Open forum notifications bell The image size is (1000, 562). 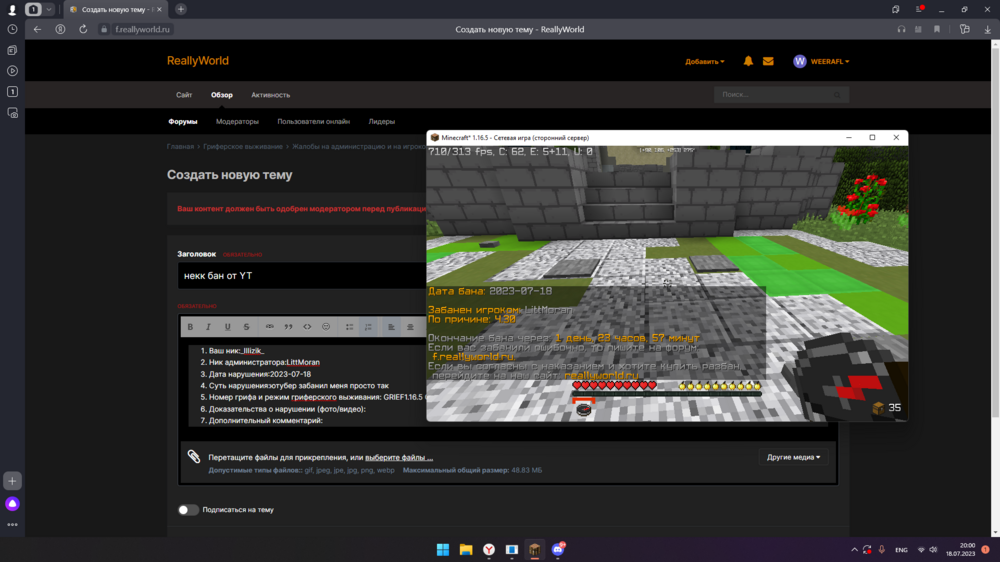tap(748, 61)
